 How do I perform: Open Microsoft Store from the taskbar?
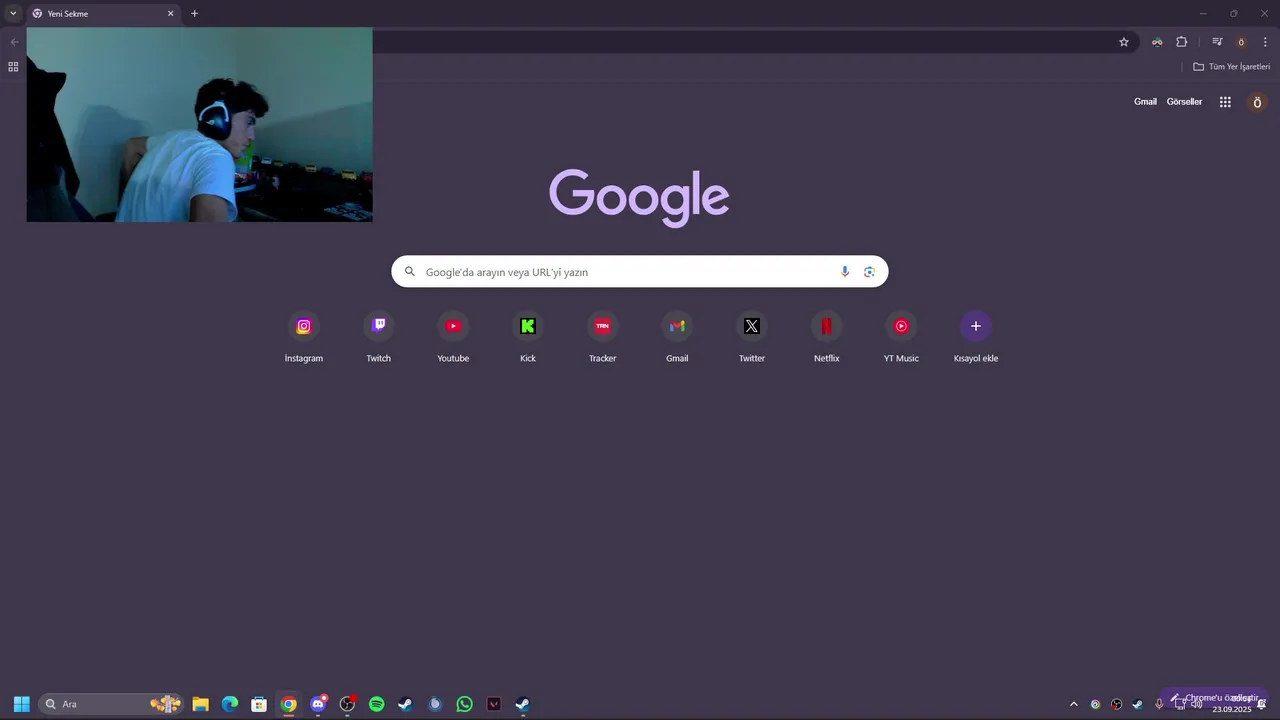point(259,704)
